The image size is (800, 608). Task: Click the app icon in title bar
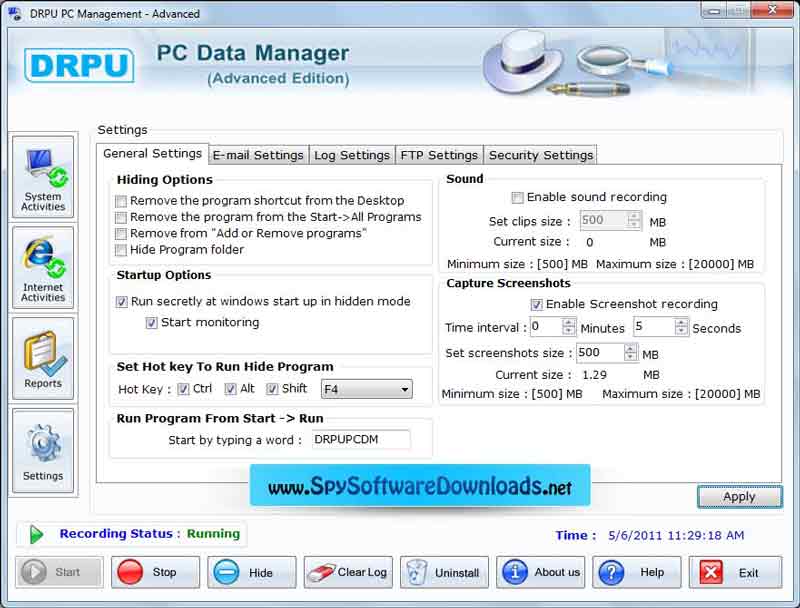pyautogui.click(x=15, y=13)
